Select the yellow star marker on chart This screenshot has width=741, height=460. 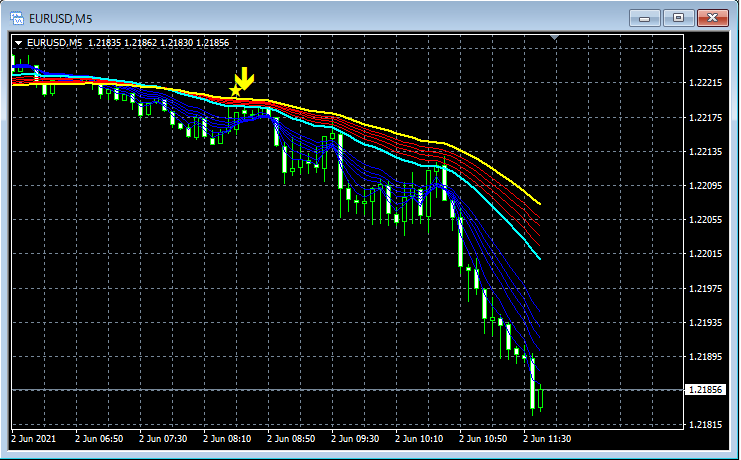click(x=235, y=90)
